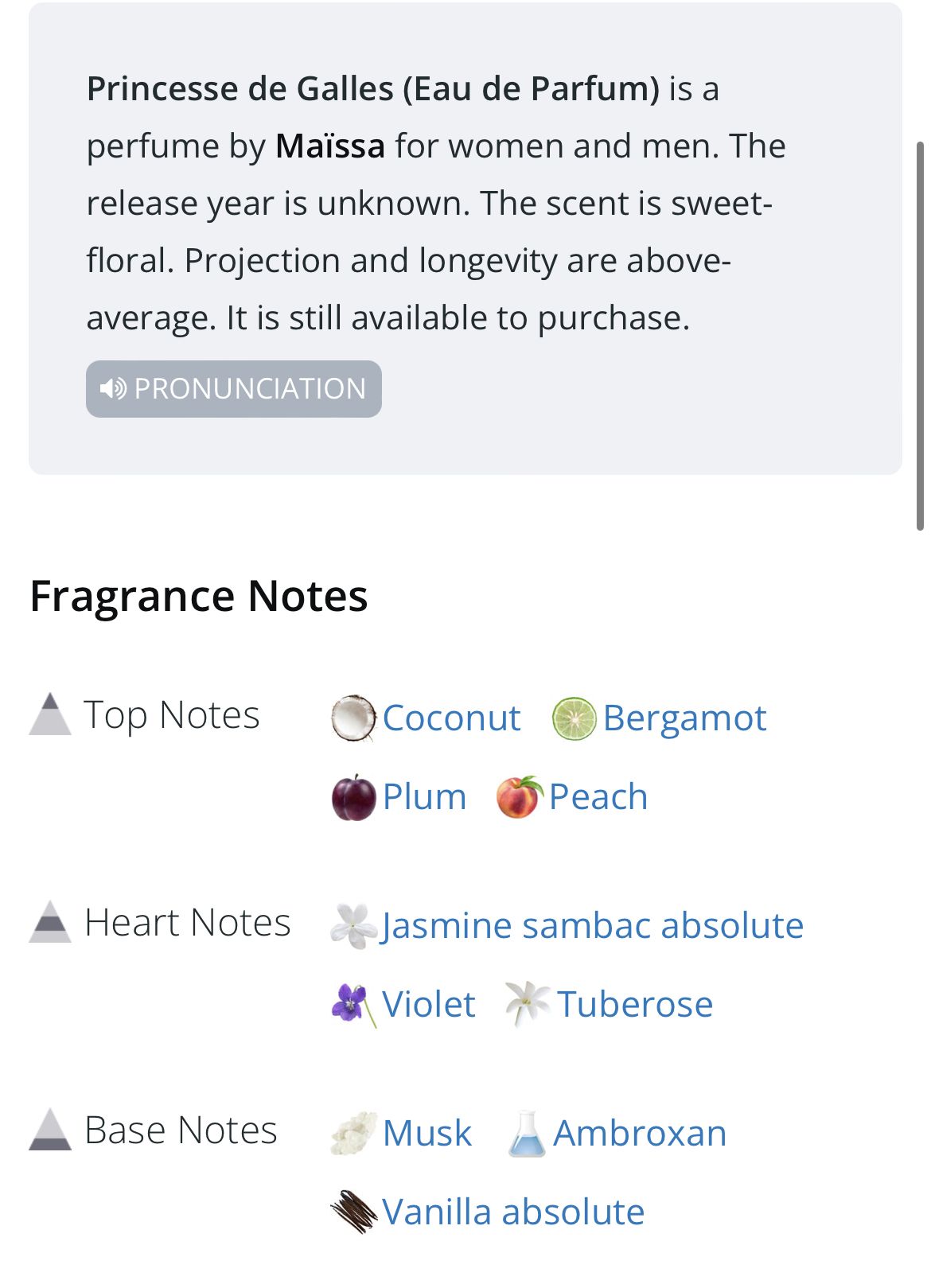
Task: Open the Vanilla absolute note link
Action: click(513, 1212)
